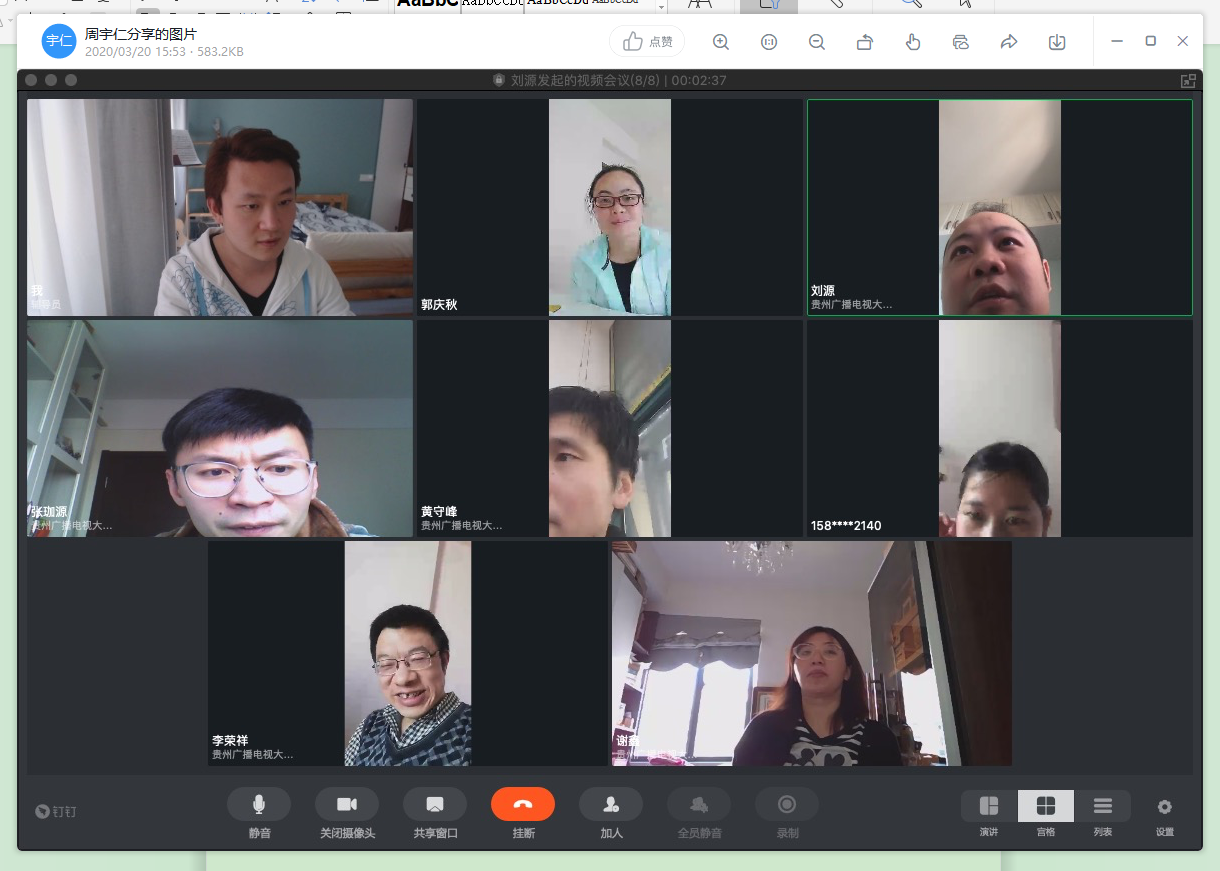Zoom out of the shared image
The width and height of the screenshot is (1220, 871).
[817, 42]
